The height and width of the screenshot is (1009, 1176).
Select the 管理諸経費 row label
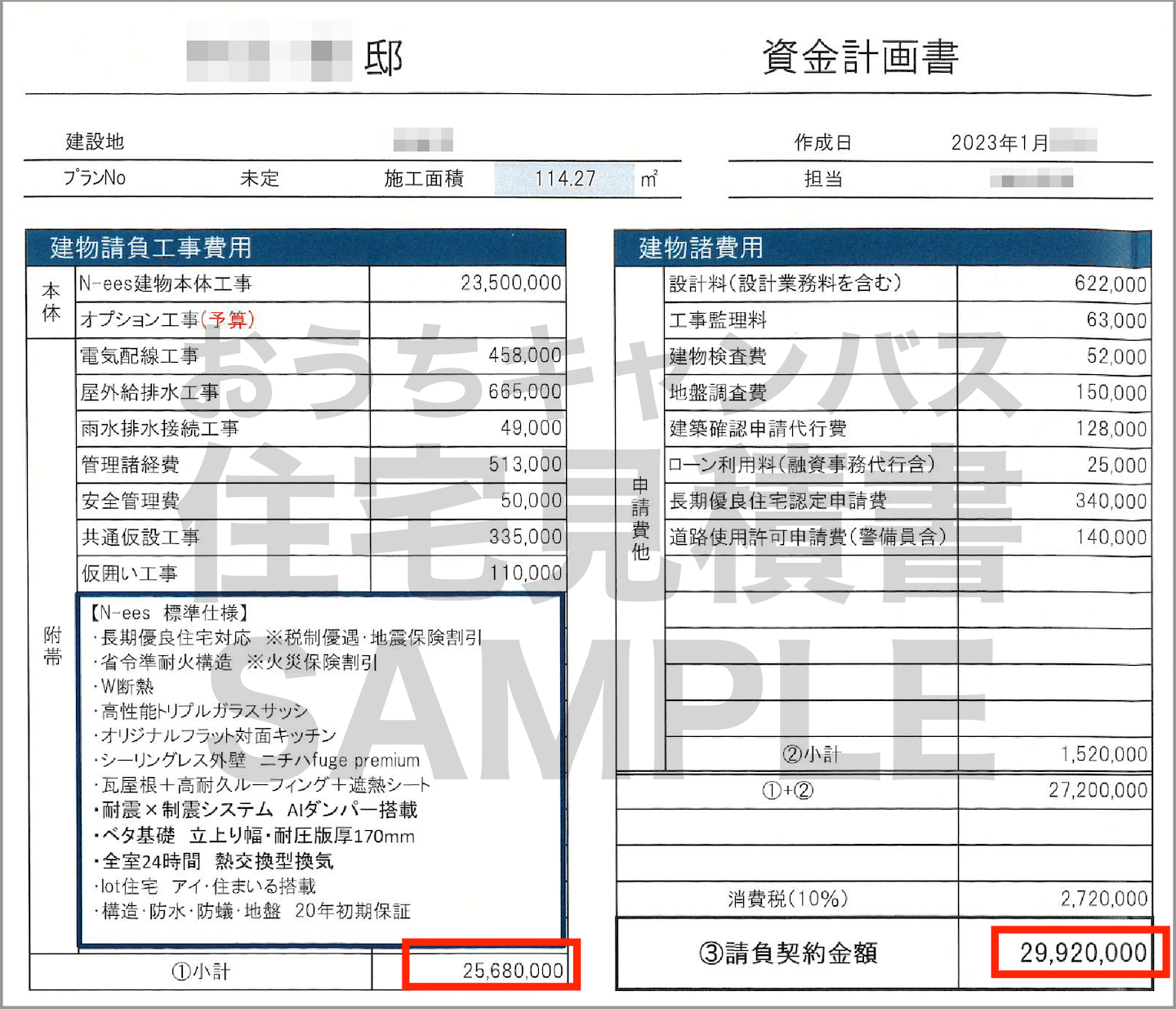pos(130,464)
